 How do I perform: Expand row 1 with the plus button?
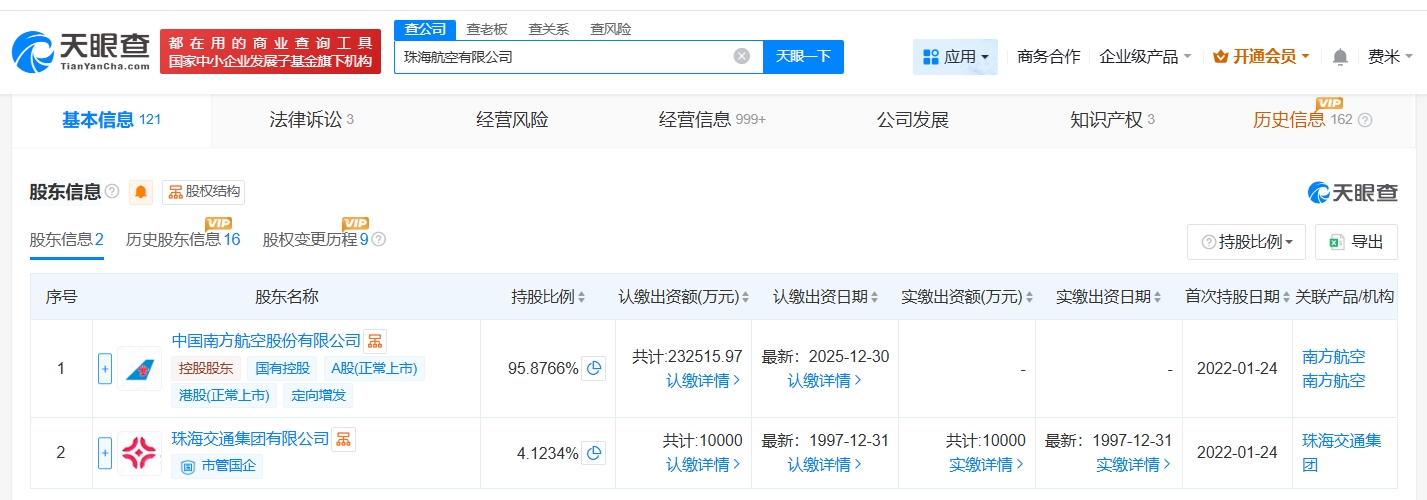[x=105, y=369]
